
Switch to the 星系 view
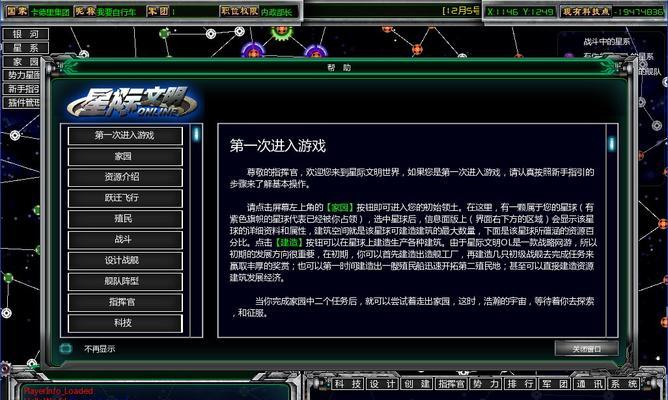26,48
